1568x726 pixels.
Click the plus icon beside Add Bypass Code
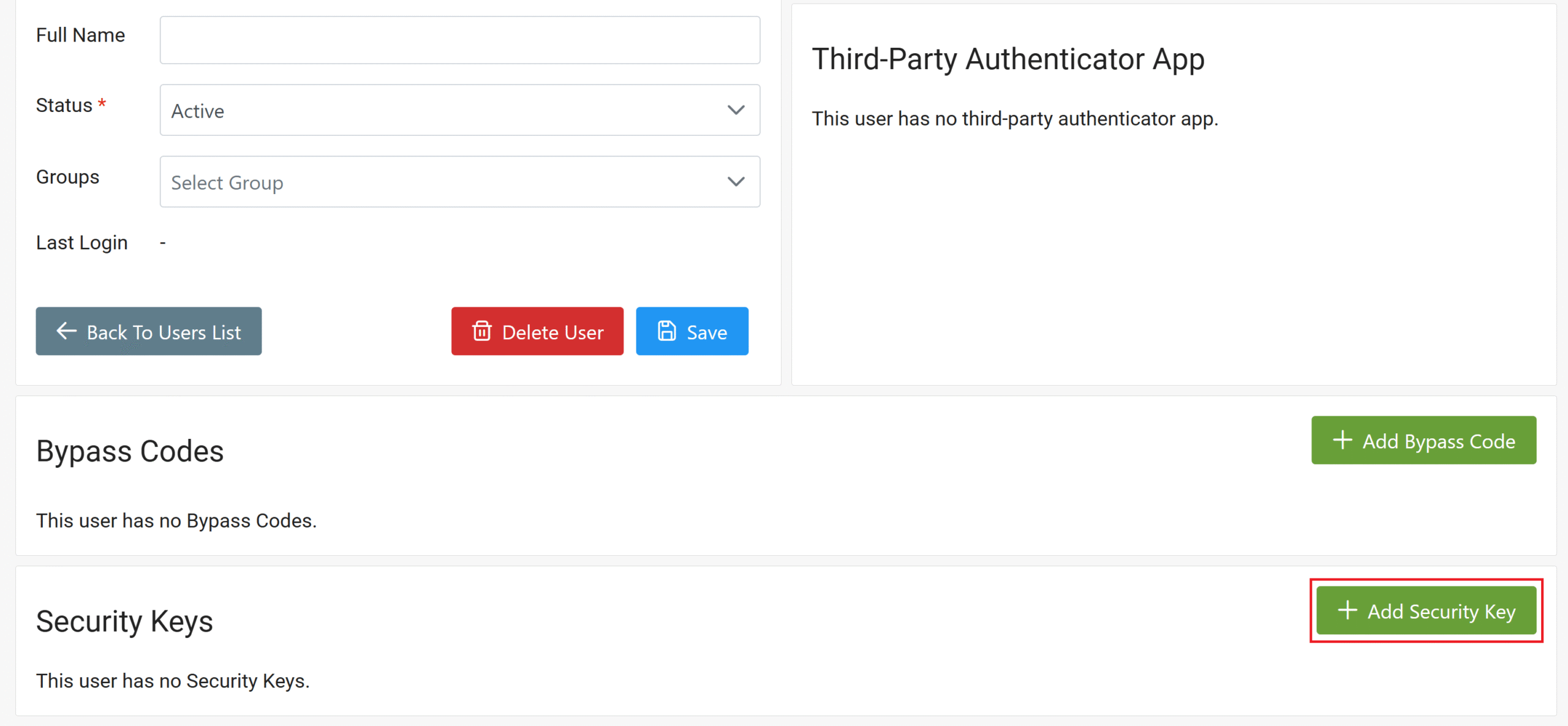coord(1343,440)
